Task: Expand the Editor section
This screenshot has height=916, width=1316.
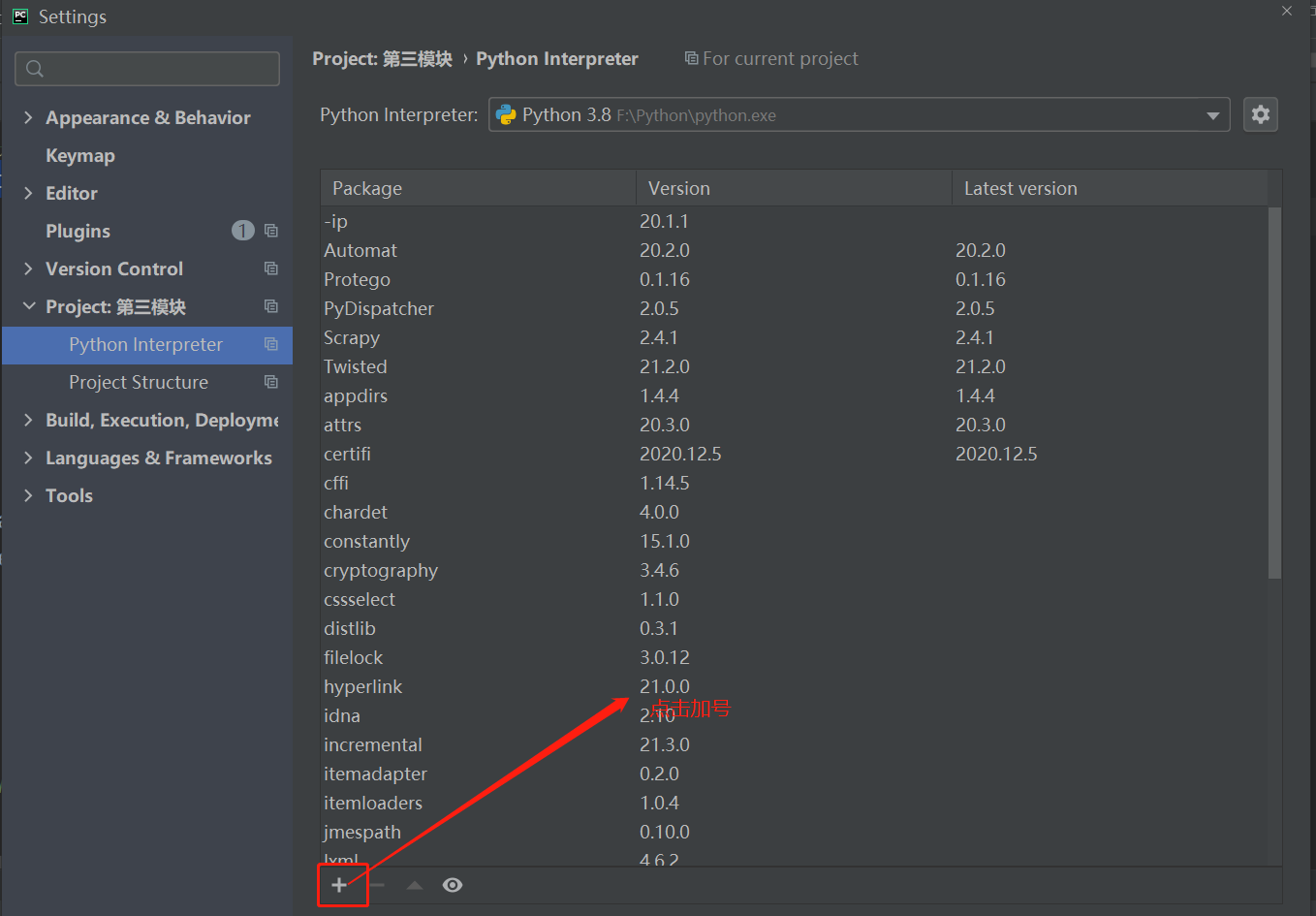Action: pyautogui.click(x=28, y=193)
